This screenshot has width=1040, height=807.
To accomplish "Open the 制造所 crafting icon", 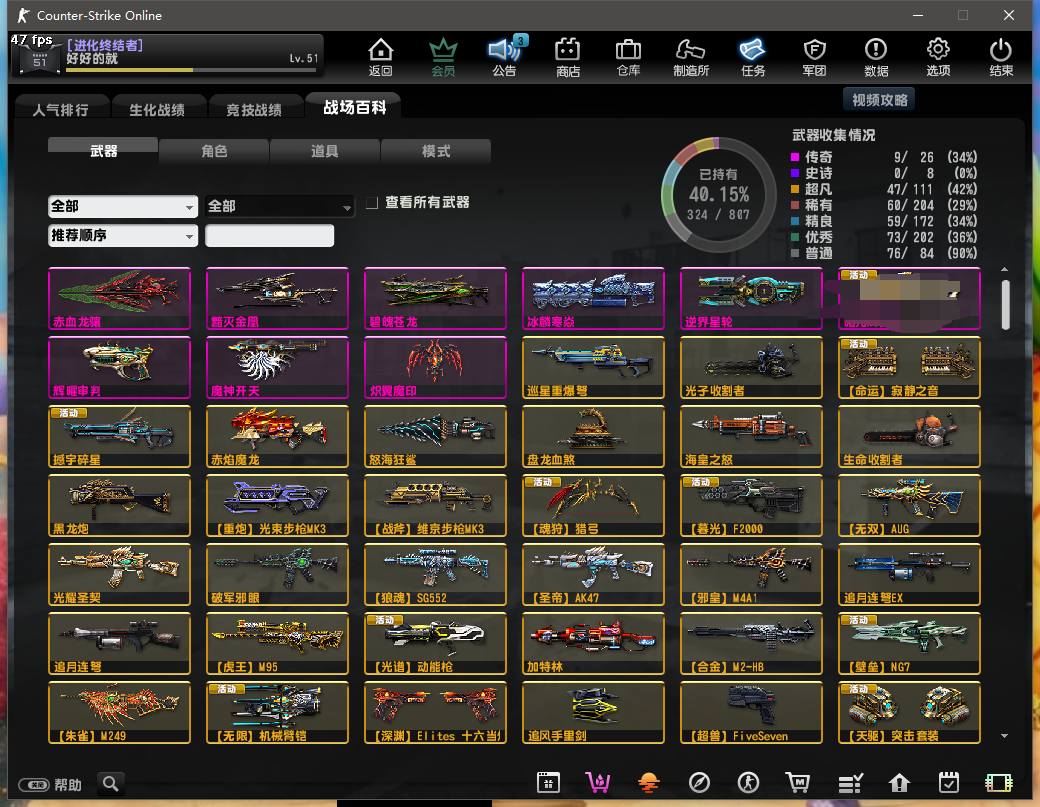I will click(x=691, y=56).
